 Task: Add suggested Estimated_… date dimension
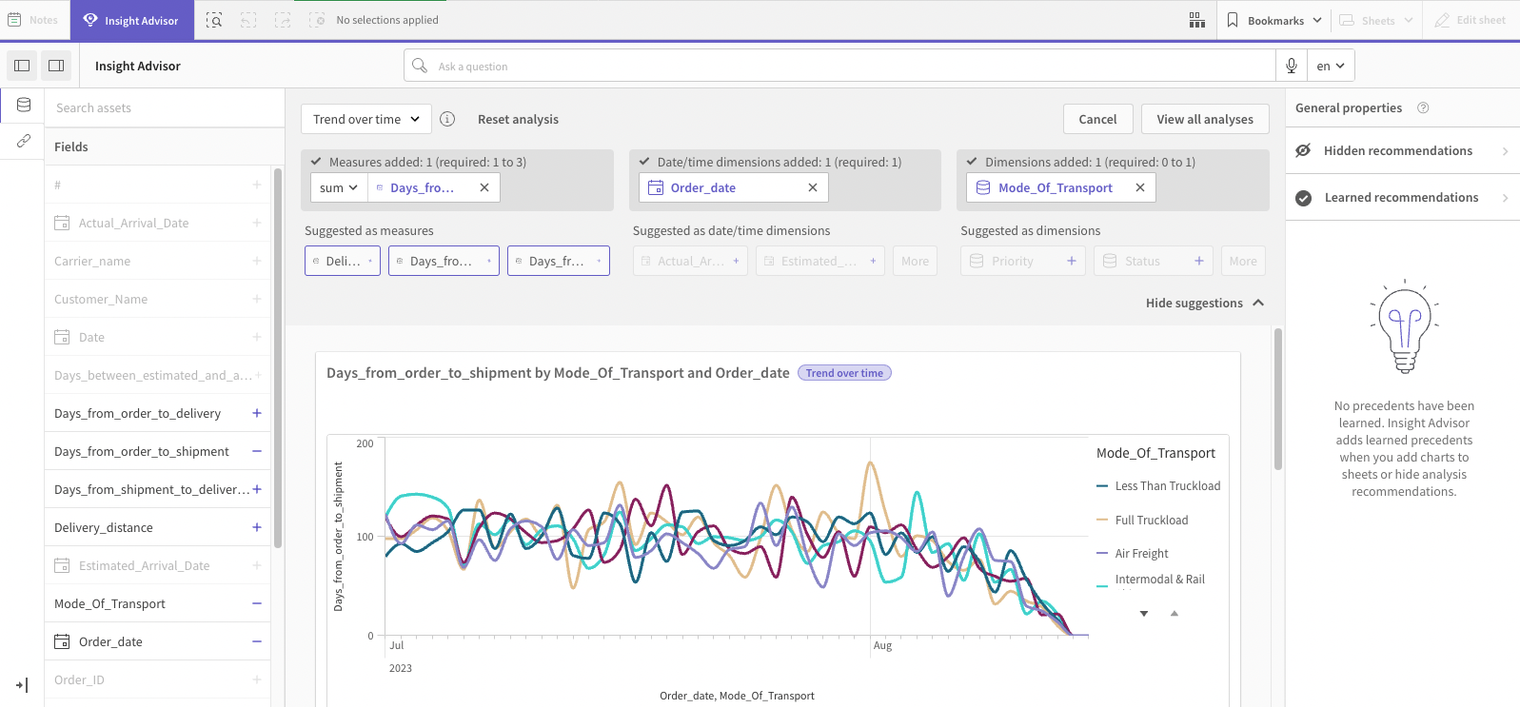click(820, 261)
